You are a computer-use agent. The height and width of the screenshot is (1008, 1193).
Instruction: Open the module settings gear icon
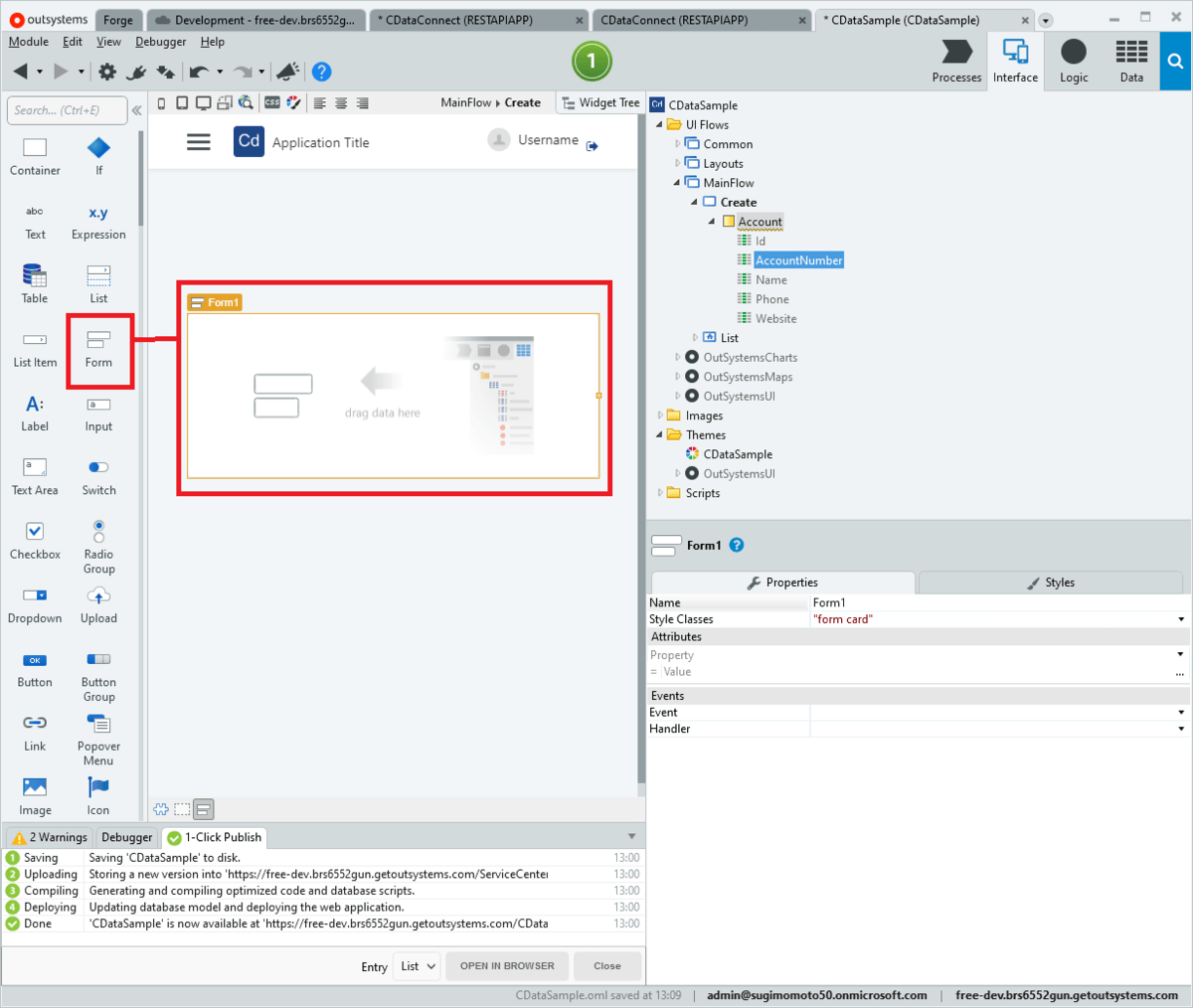[x=107, y=72]
